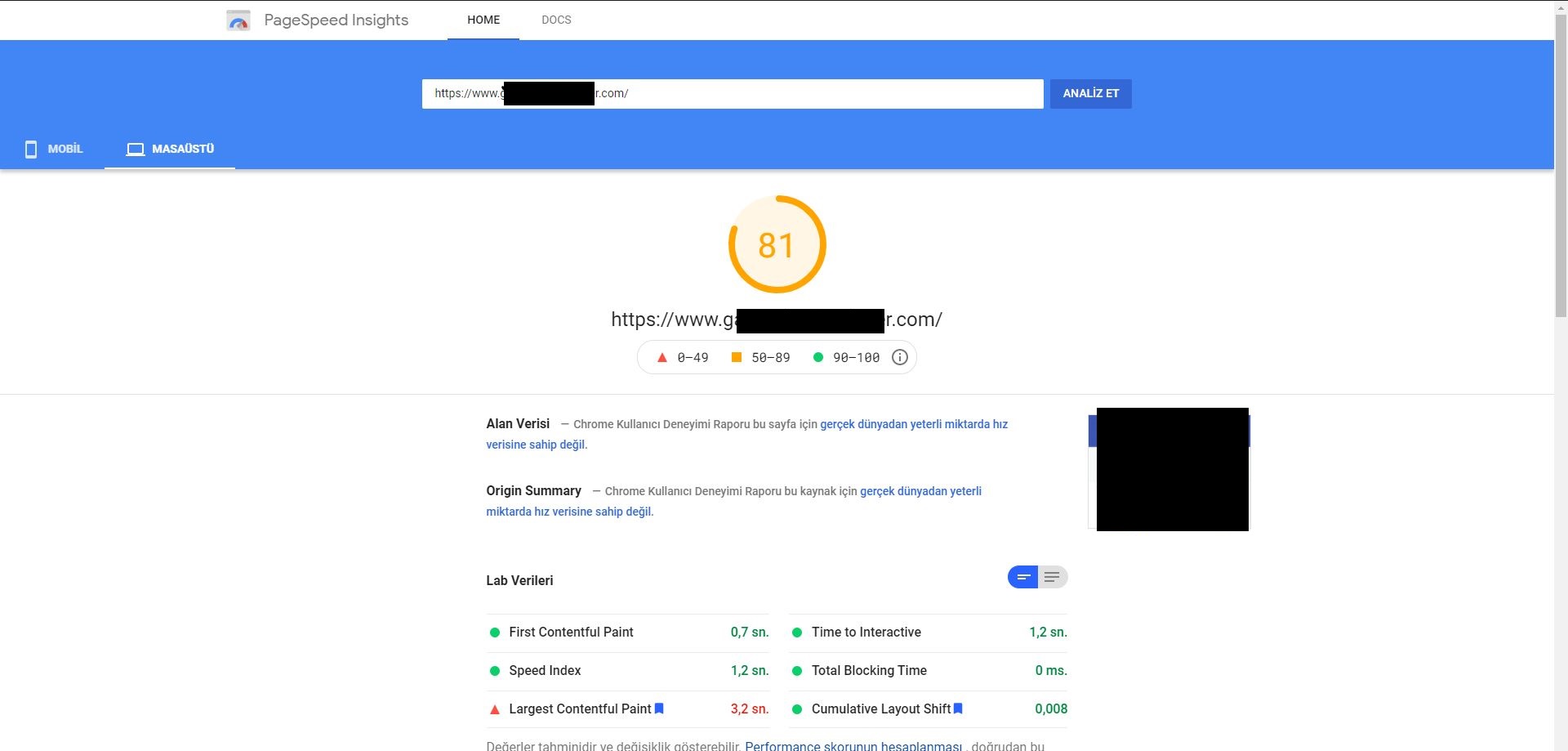The image size is (1568, 751).
Task: Click the Cumulative Layout Shift green dot
Action: [x=797, y=709]
